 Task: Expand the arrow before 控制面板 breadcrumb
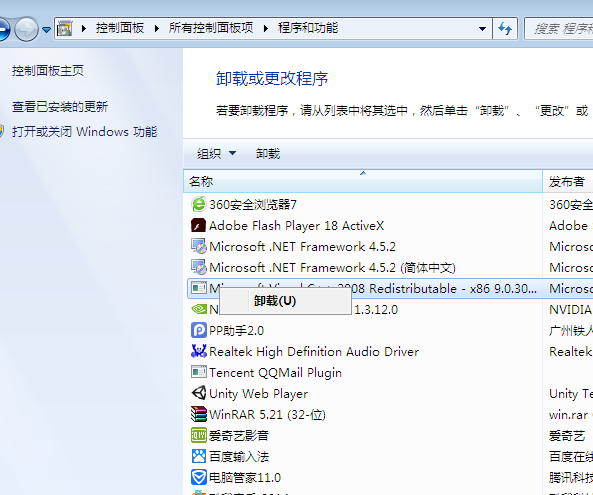point(84,28)
